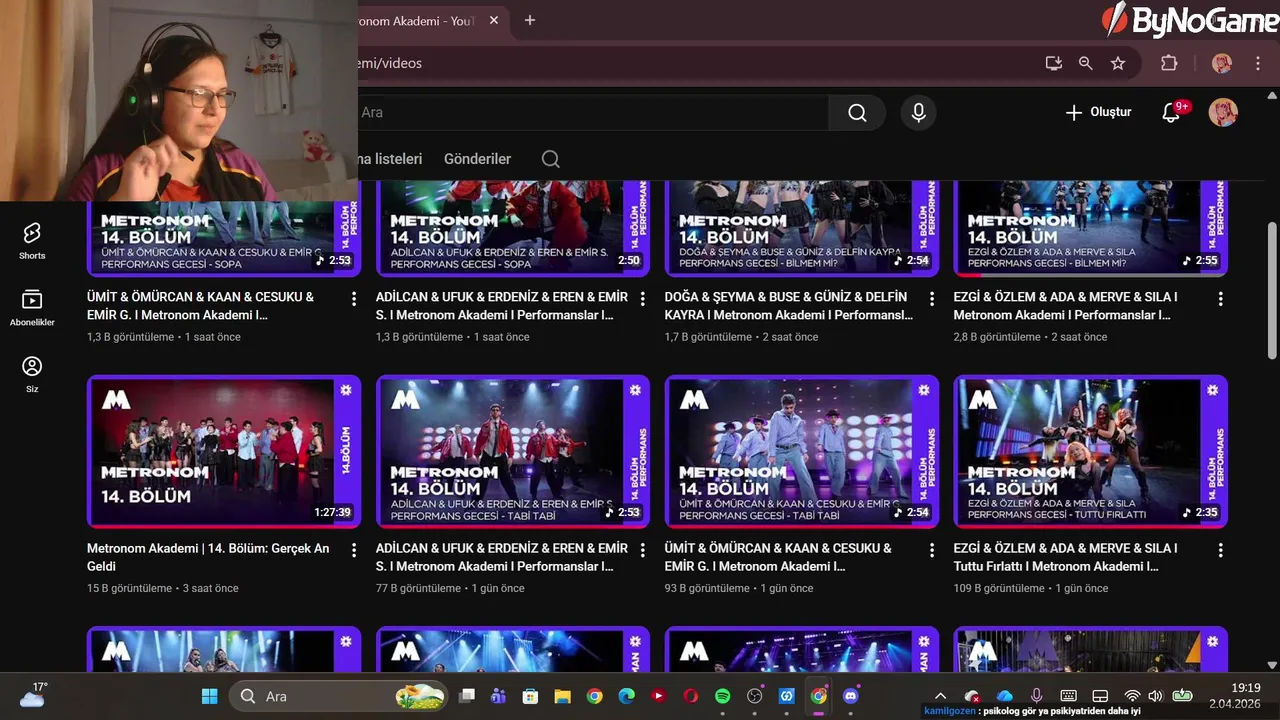Open Discord from the taskbar
The image size is (1280, 720).
[851, 696]
